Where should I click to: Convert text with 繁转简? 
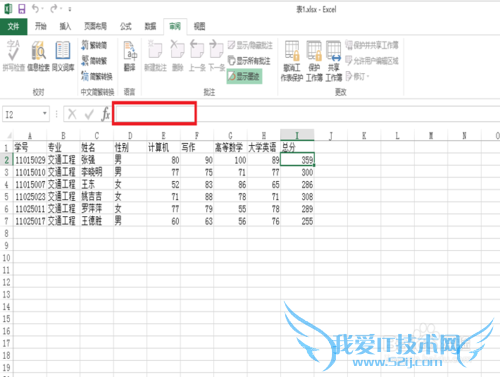pyautogui.click(x=94, y=45)
